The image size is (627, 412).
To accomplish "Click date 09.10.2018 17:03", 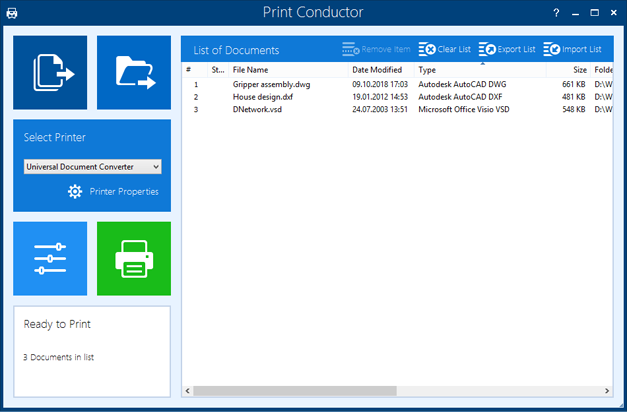I will click(380, 84).
